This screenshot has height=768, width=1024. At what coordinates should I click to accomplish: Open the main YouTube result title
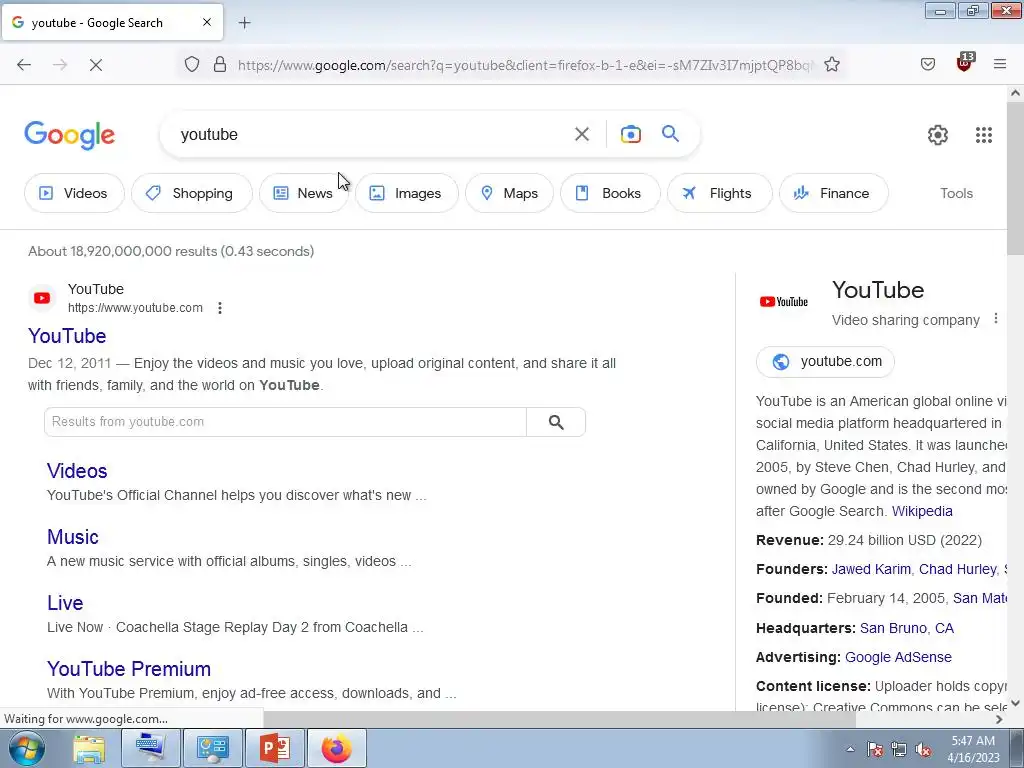tap(67, 336)
